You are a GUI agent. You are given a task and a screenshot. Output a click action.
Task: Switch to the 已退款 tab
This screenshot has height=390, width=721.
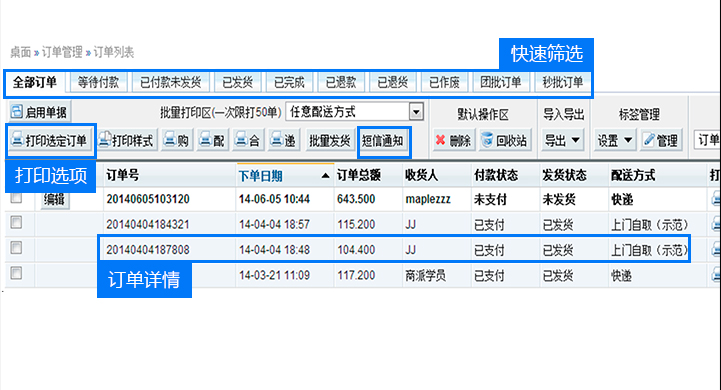(341, 83)
